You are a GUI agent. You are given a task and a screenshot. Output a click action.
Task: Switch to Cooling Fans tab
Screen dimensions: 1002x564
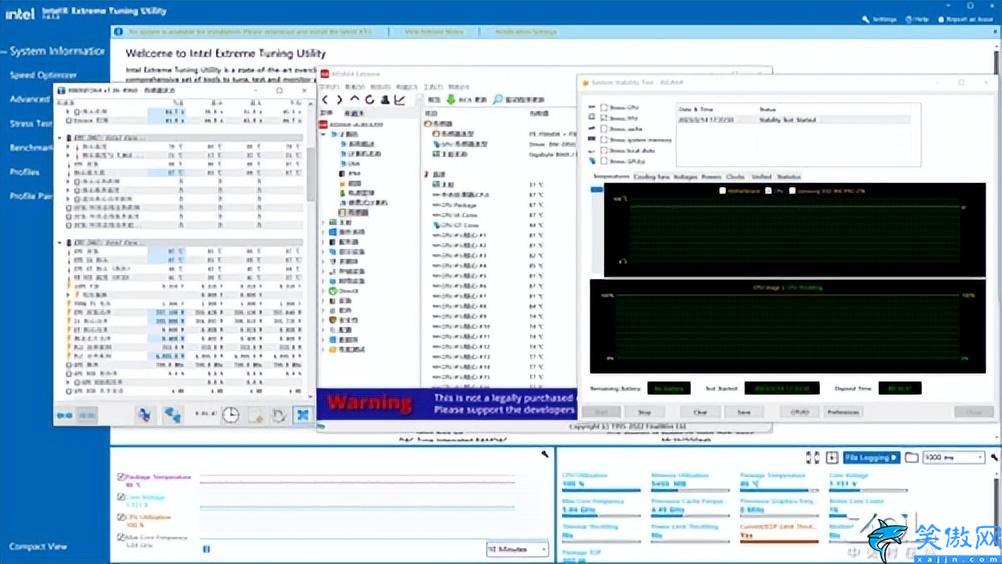tap(651, 176)
